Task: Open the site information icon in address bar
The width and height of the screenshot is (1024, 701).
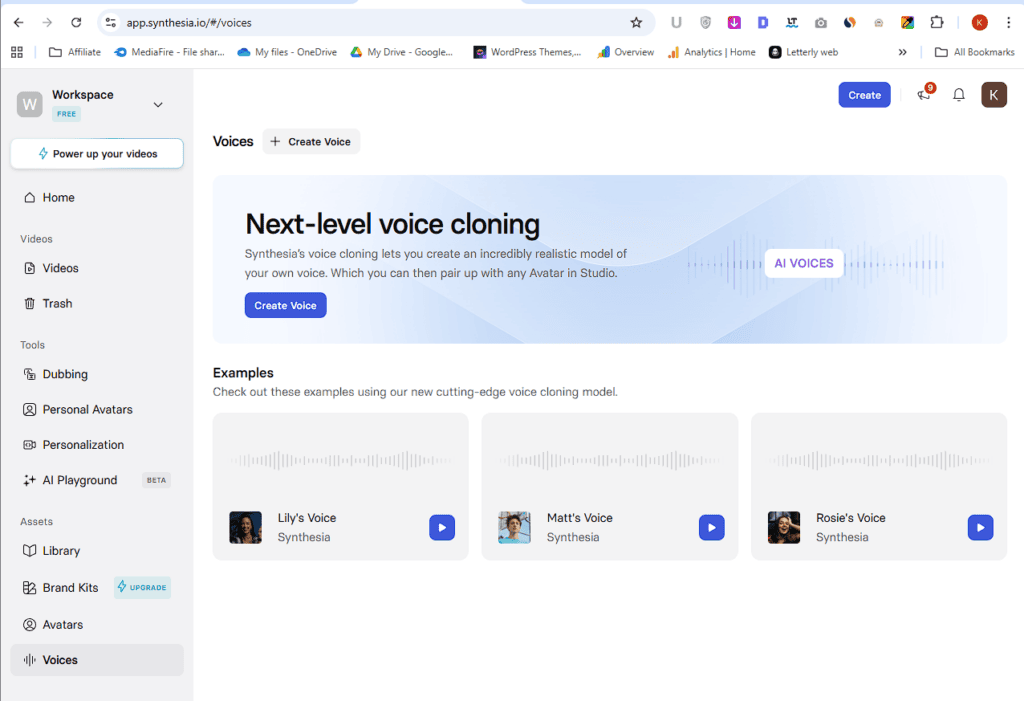Action: click(111, 22)
